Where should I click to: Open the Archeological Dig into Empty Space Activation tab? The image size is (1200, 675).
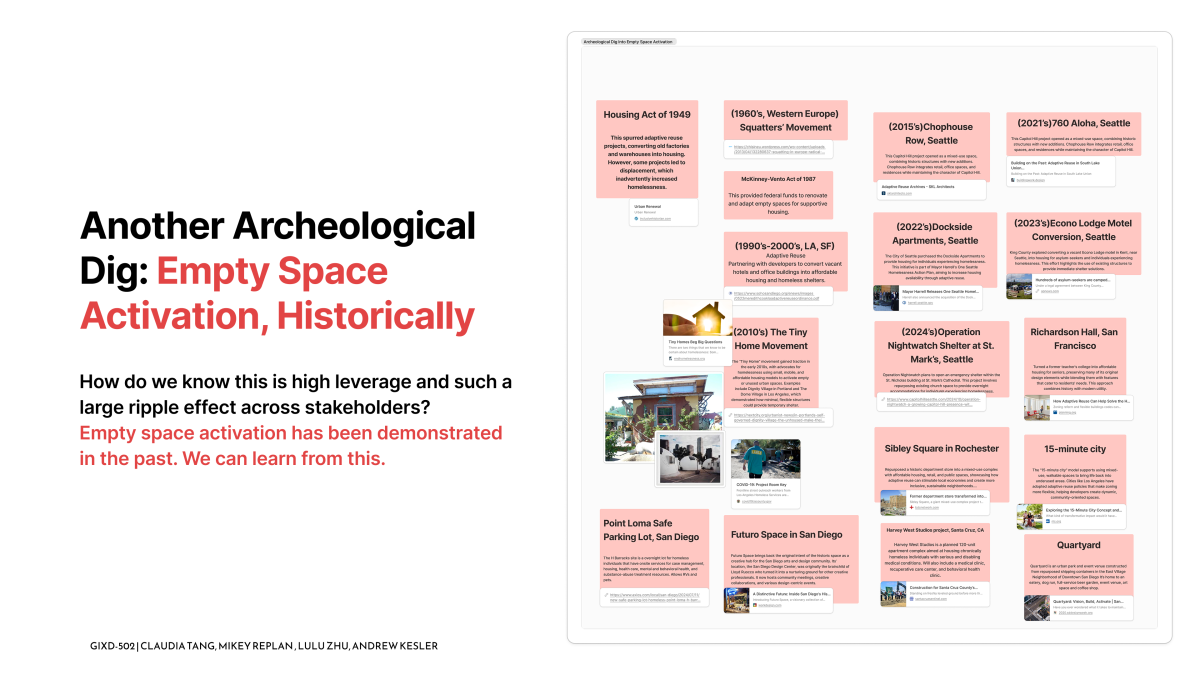[x=629, y=42]
